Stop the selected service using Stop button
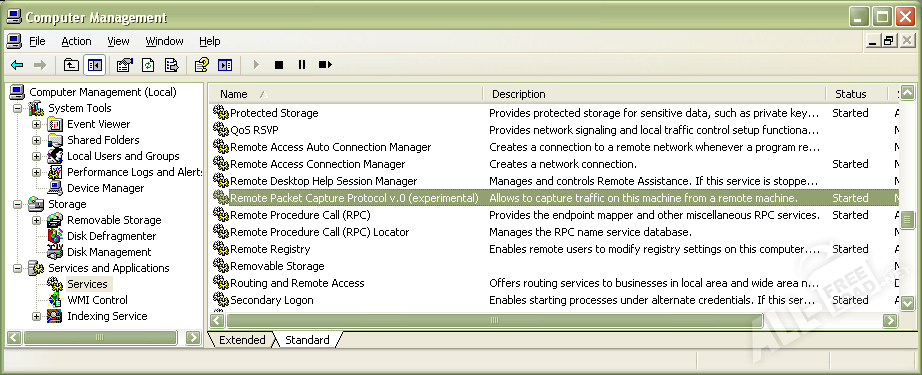Viewport: 922px width, 375px height. (279, 65)
